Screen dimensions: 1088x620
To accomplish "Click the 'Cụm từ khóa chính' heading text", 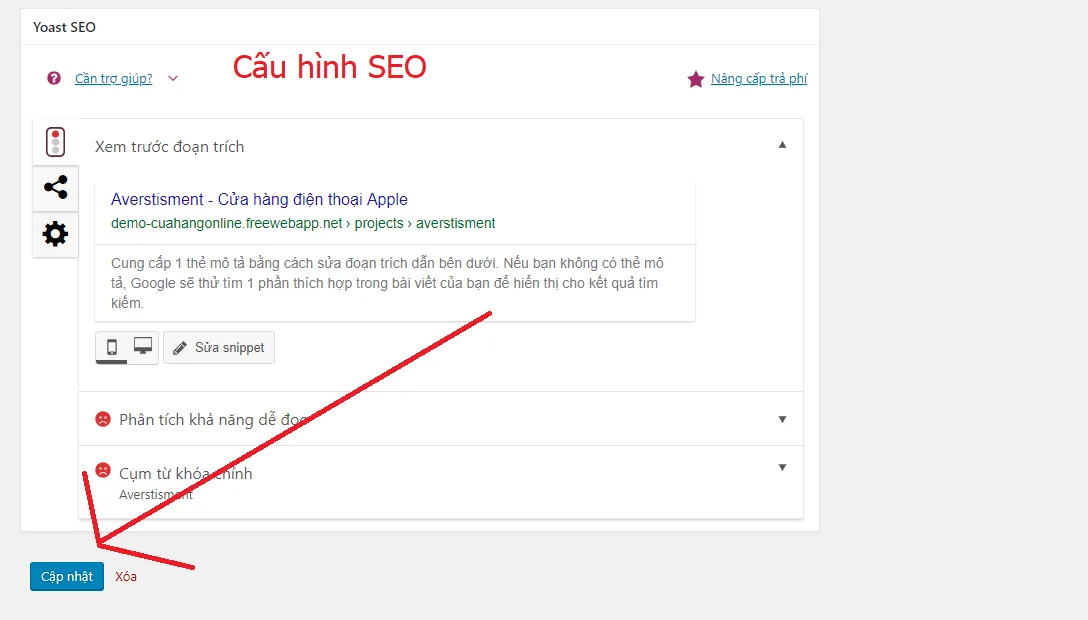I will tap(186, 474).
